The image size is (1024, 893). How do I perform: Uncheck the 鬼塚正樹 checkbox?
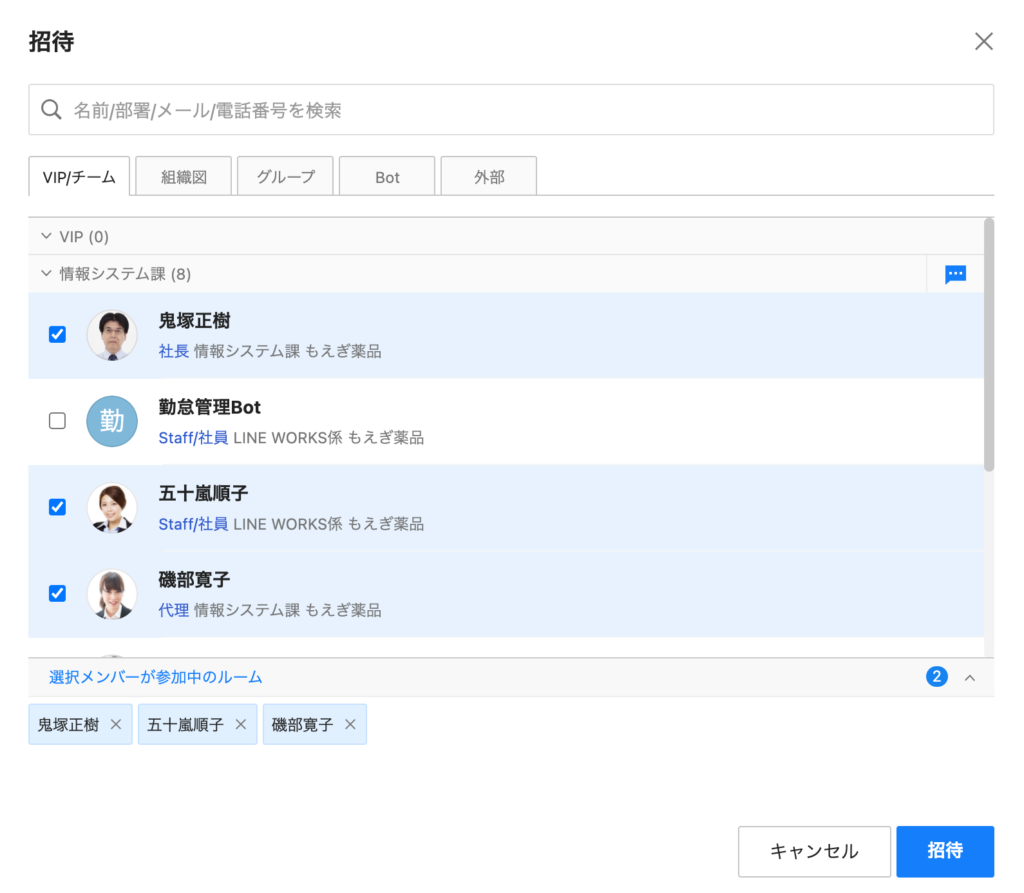[x=57, y=335]
